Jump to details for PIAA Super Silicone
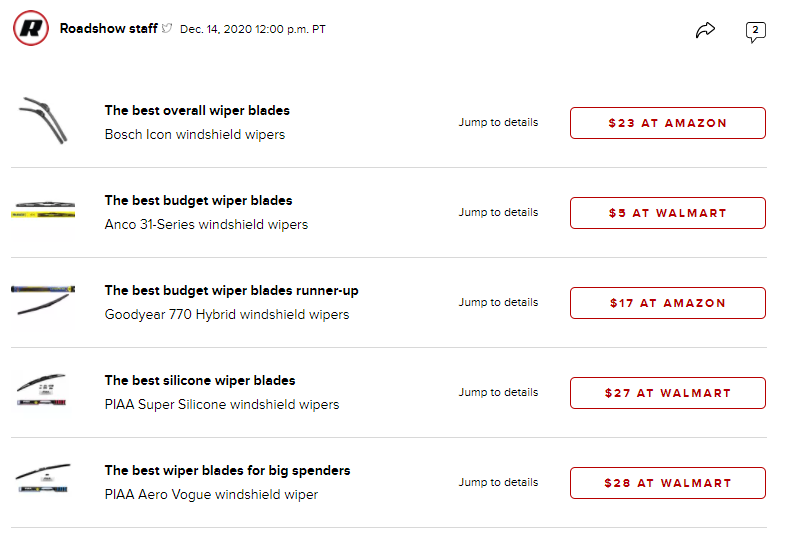This screenshot has height=538, width=799. (498, 393)
